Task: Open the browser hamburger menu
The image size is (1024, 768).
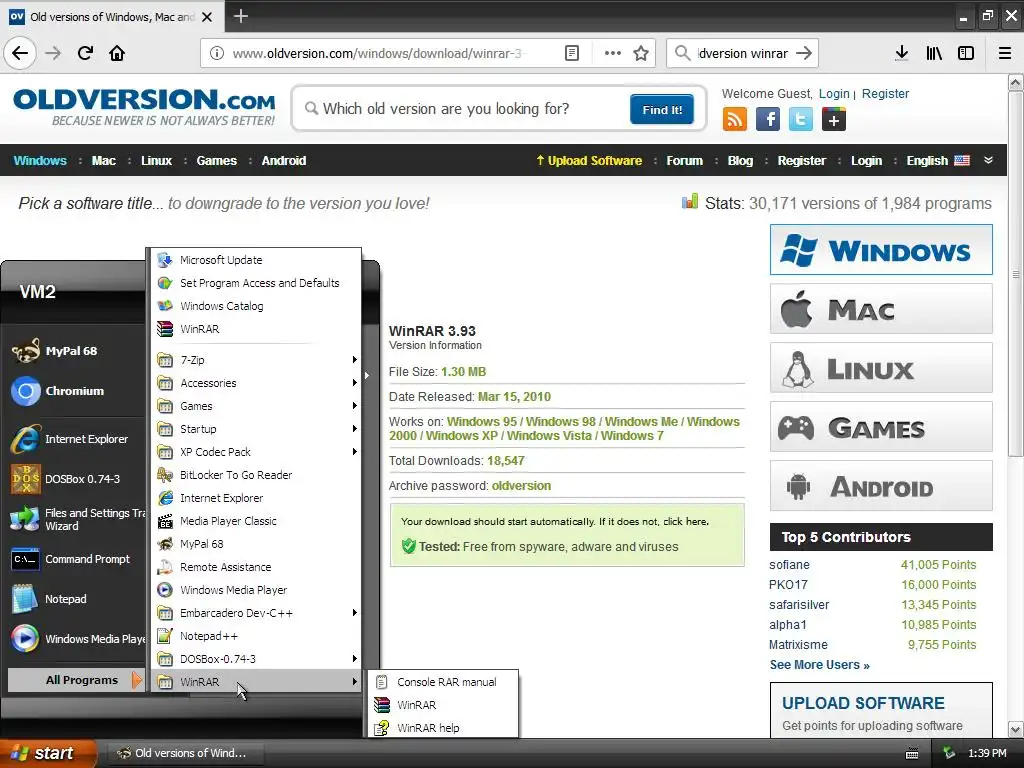Action: click(1004, 53)
